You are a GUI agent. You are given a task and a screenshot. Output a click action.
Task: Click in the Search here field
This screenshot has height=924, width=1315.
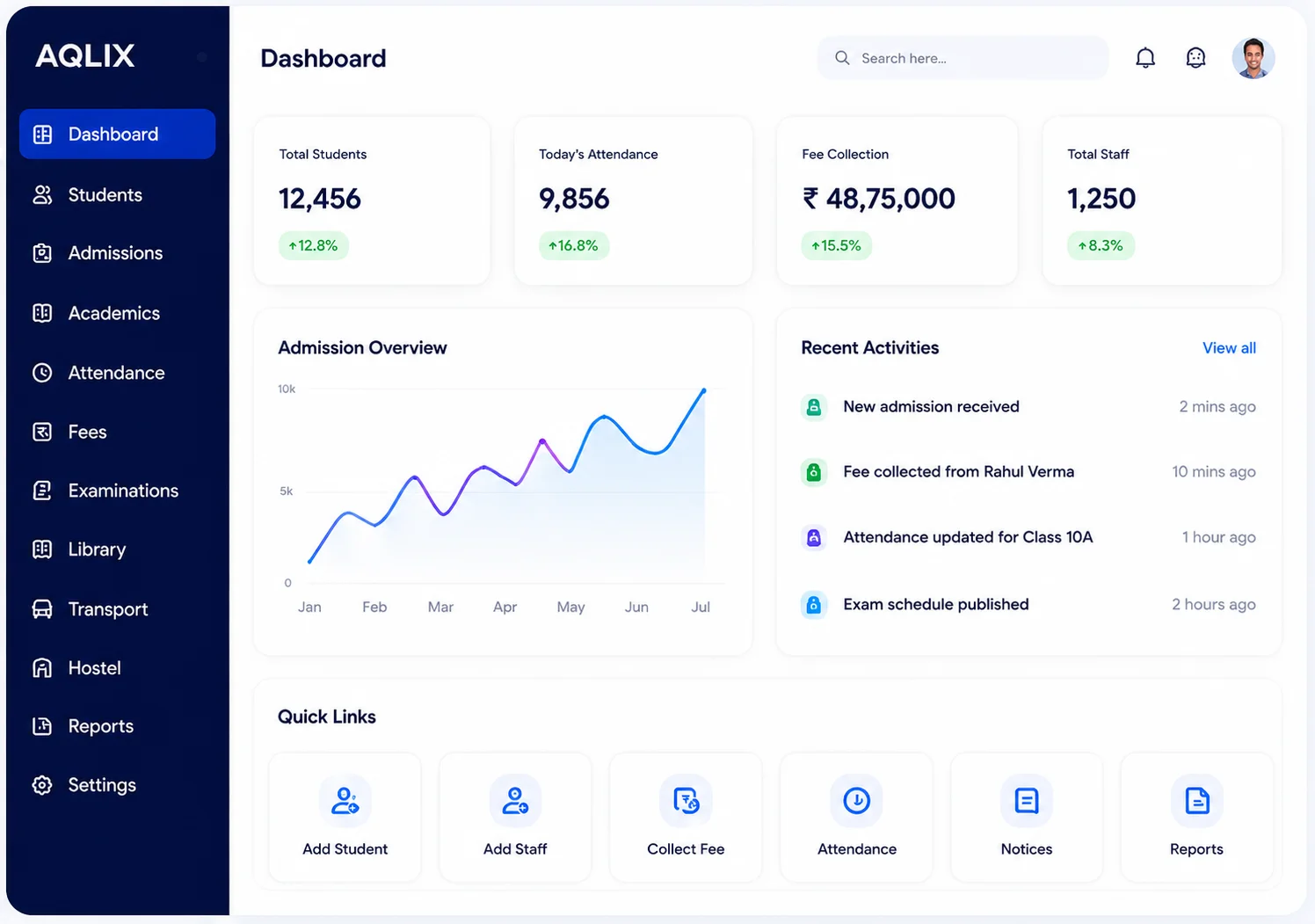[x=963, y=58]
